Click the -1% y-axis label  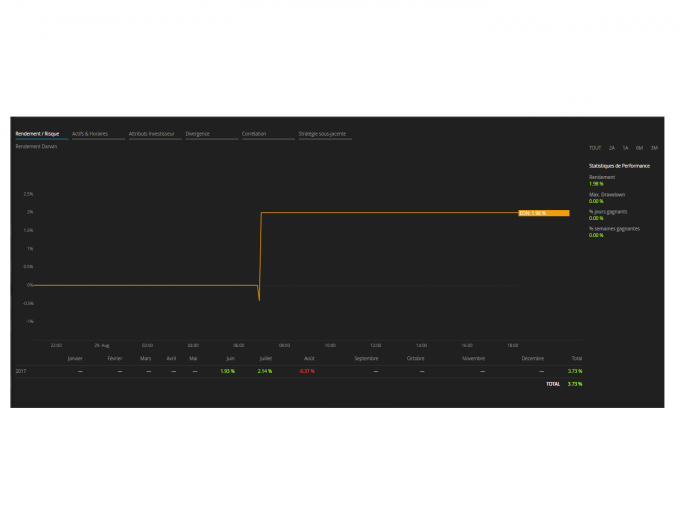click(29, 322)
